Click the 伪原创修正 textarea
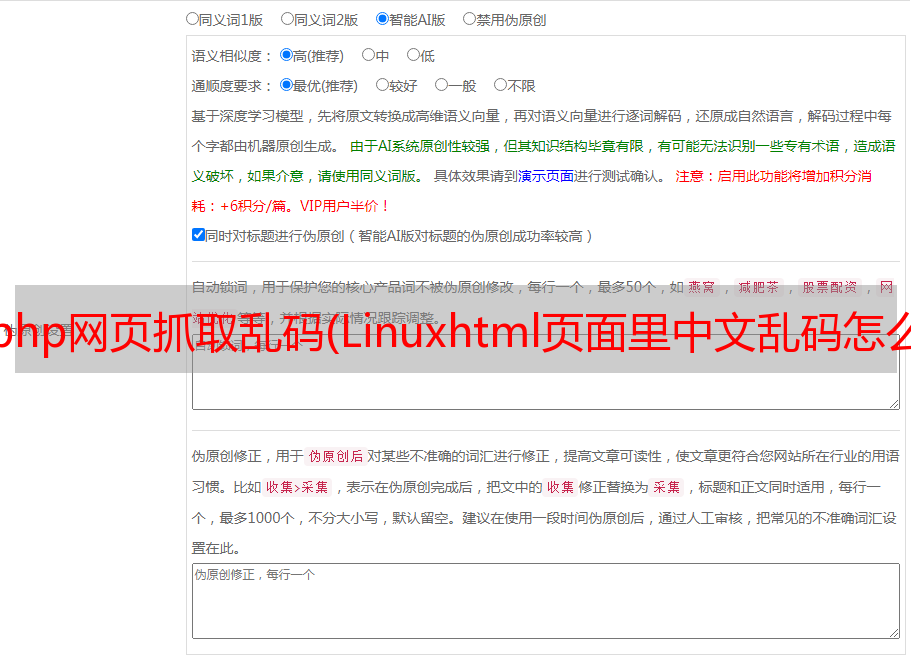911x658 pixels. pos(546,601)
